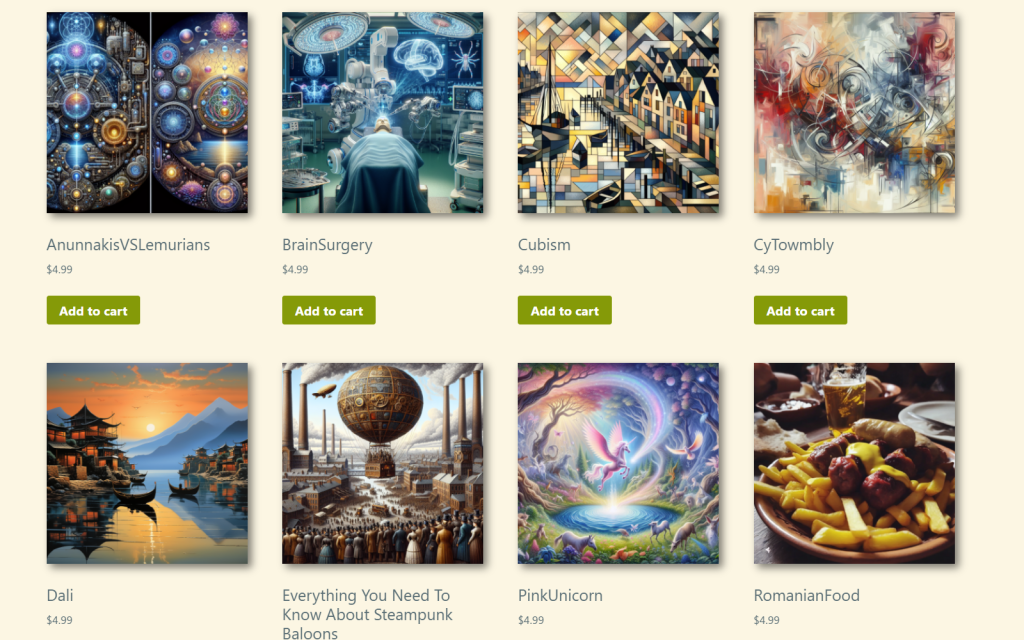Open the CyTowmbly abstract artwork thumbnail
This screenshot has height=640, width=1024.
854,112
